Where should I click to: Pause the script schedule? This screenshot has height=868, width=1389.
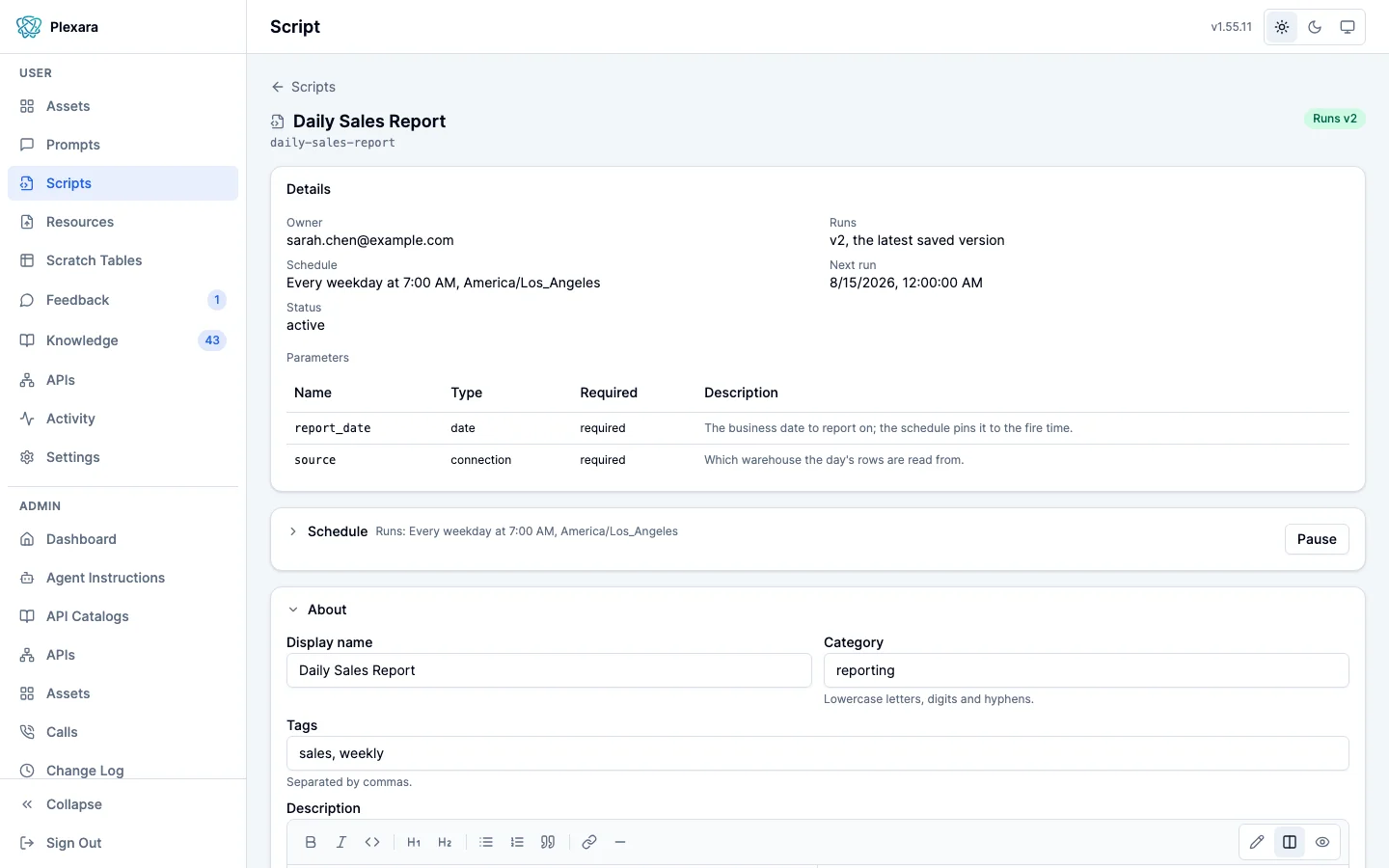tap(1317, 539)
